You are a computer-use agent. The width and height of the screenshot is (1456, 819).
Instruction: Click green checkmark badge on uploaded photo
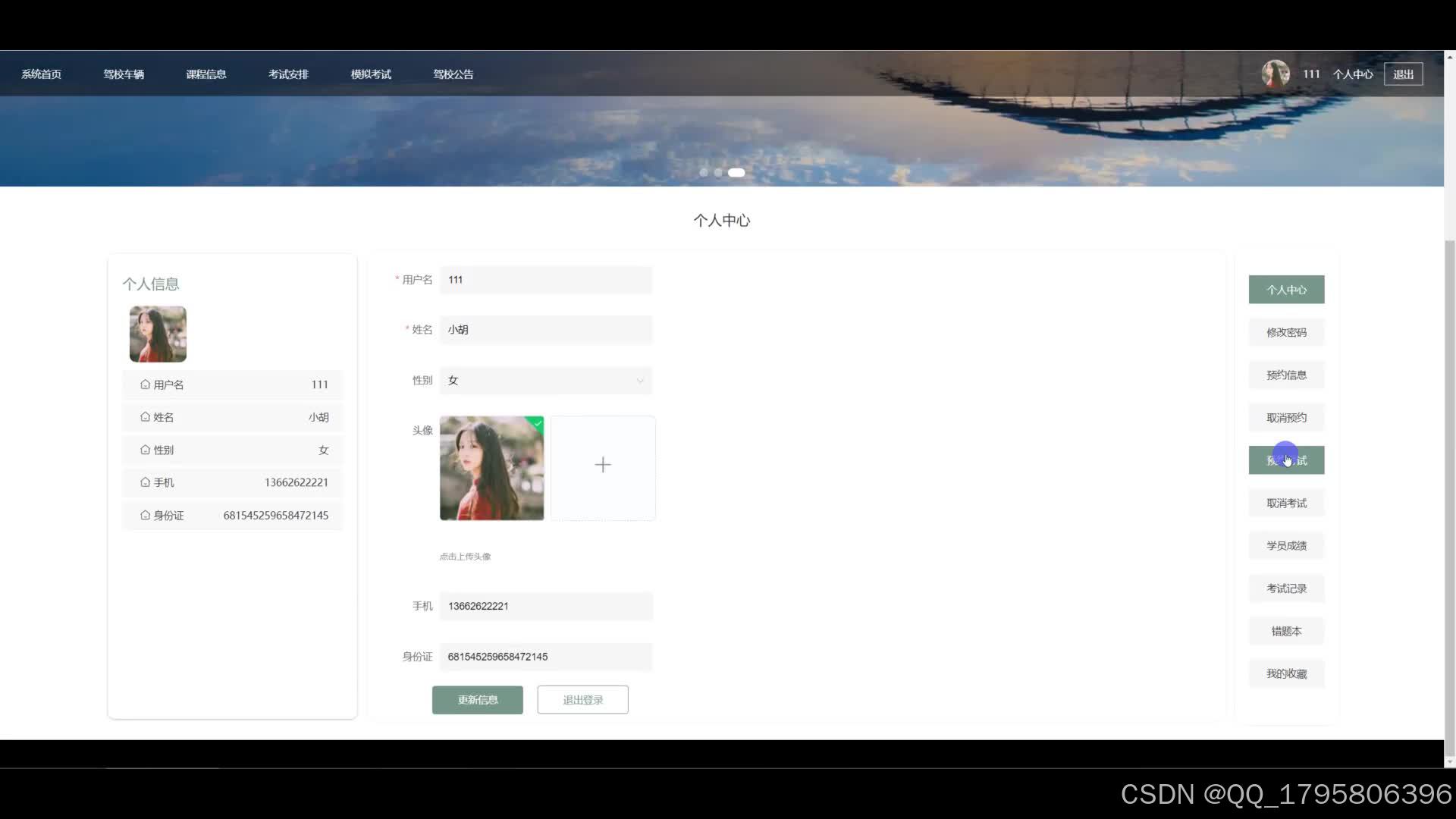click(x=538, y=422)
